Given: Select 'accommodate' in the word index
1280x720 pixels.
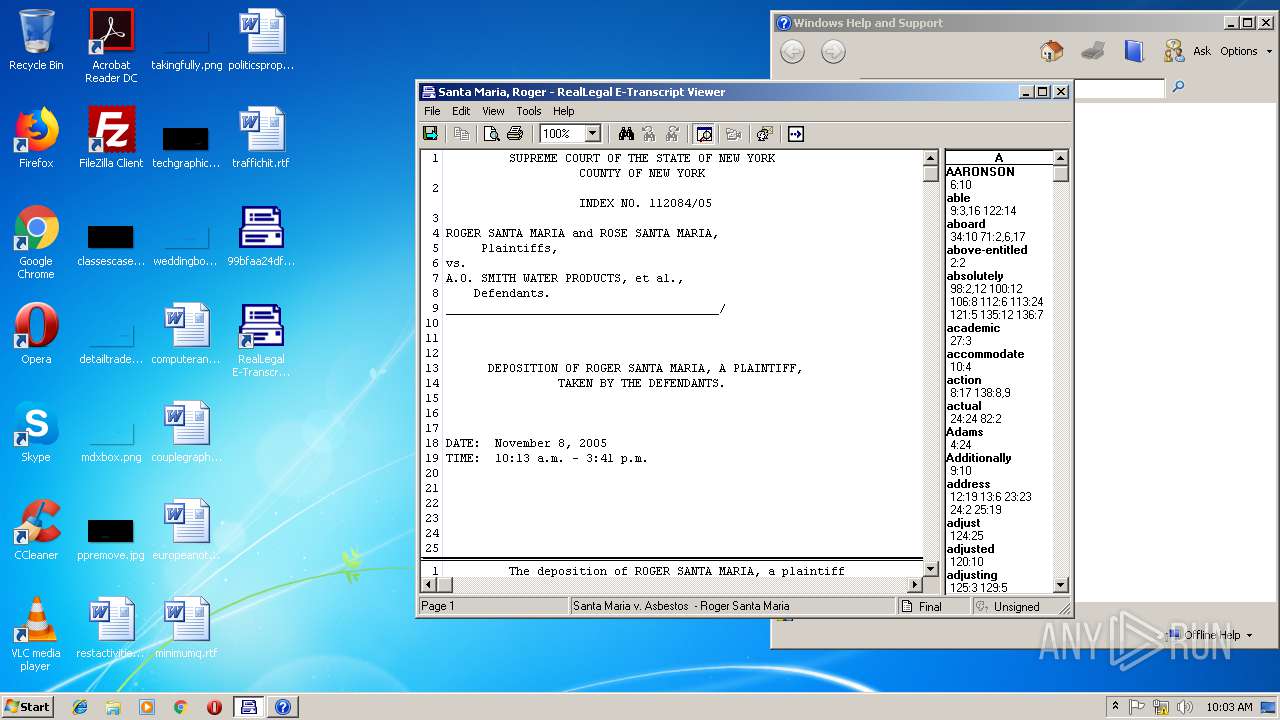Looking at the screenshot, I should pyautogui.click(x=985, y=354).
